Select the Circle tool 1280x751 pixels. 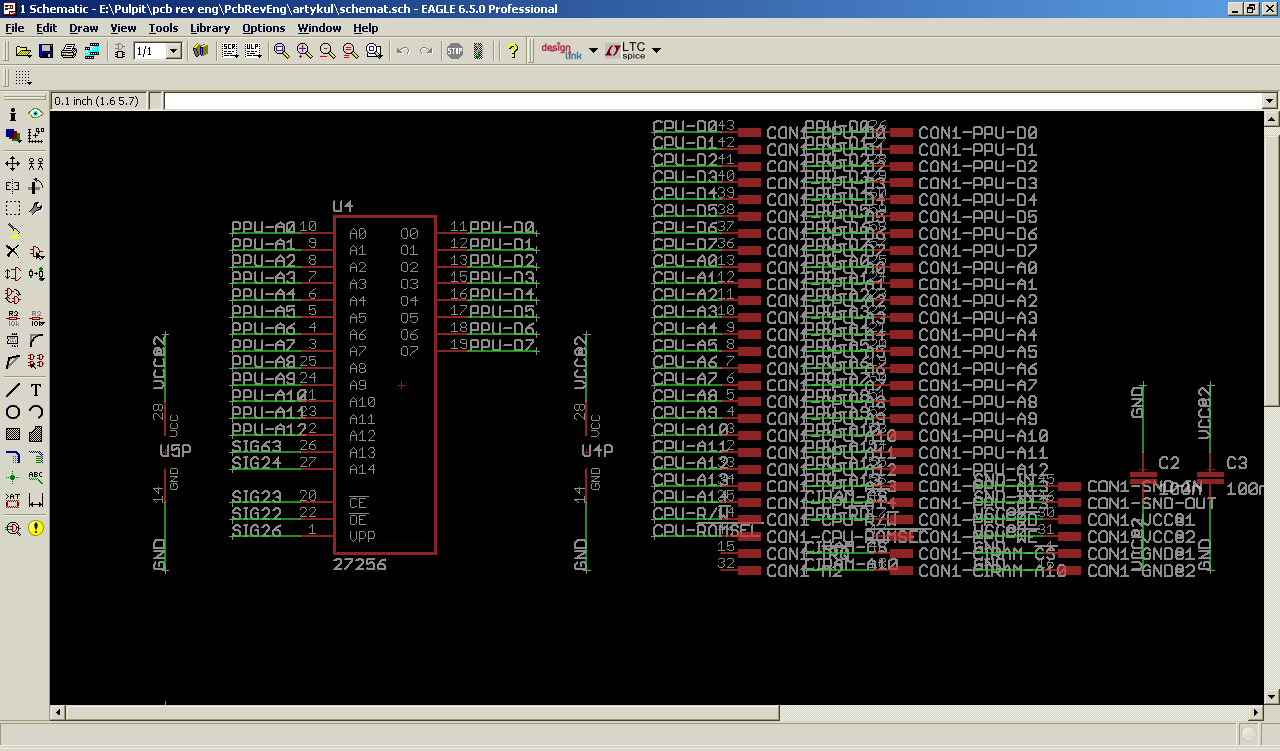point(13,412)
